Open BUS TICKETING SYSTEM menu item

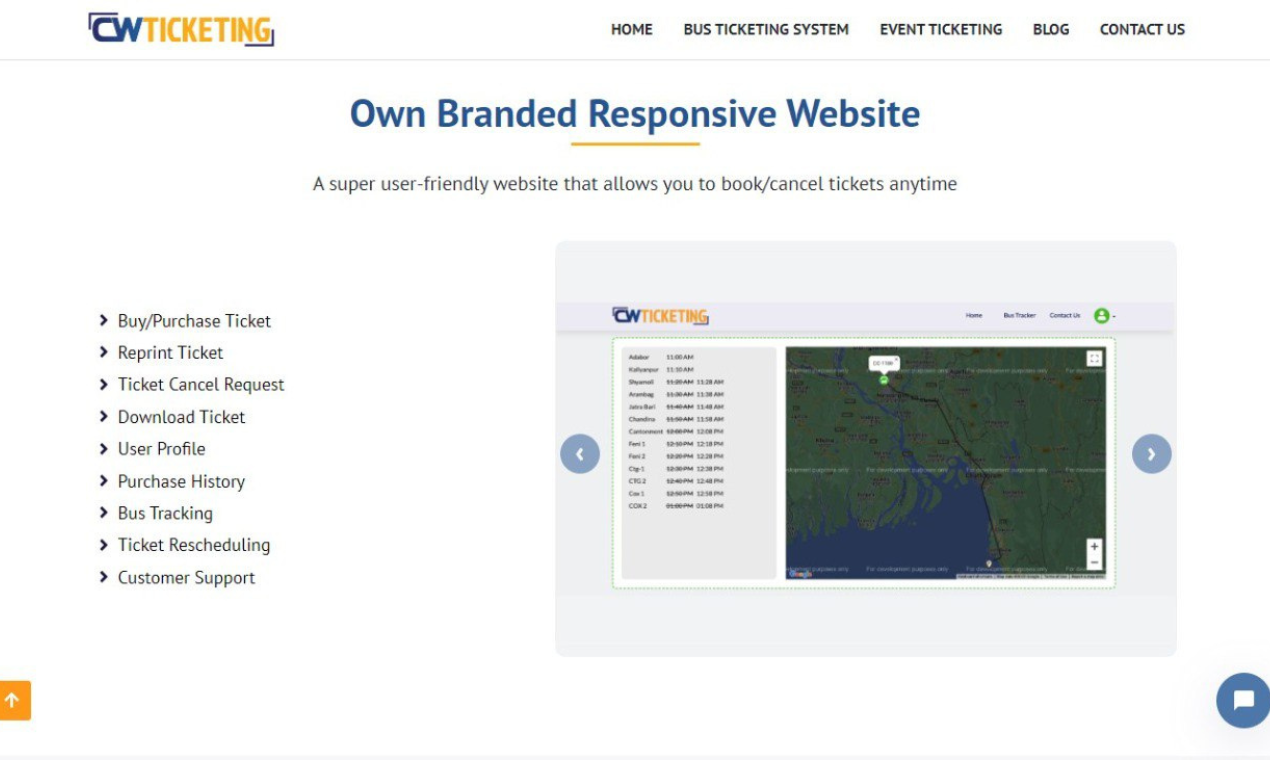(x=766, y=30)
